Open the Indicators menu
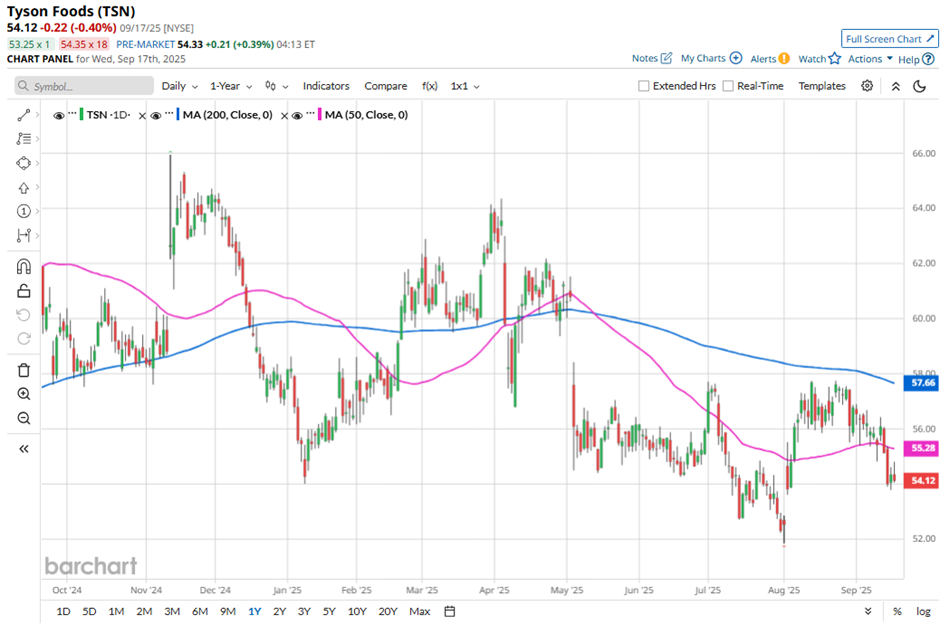 coord(326,86)
